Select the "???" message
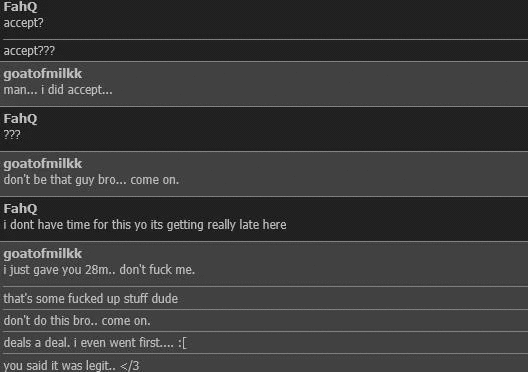This screenshot has height=372, width=528. pos(12,135)
